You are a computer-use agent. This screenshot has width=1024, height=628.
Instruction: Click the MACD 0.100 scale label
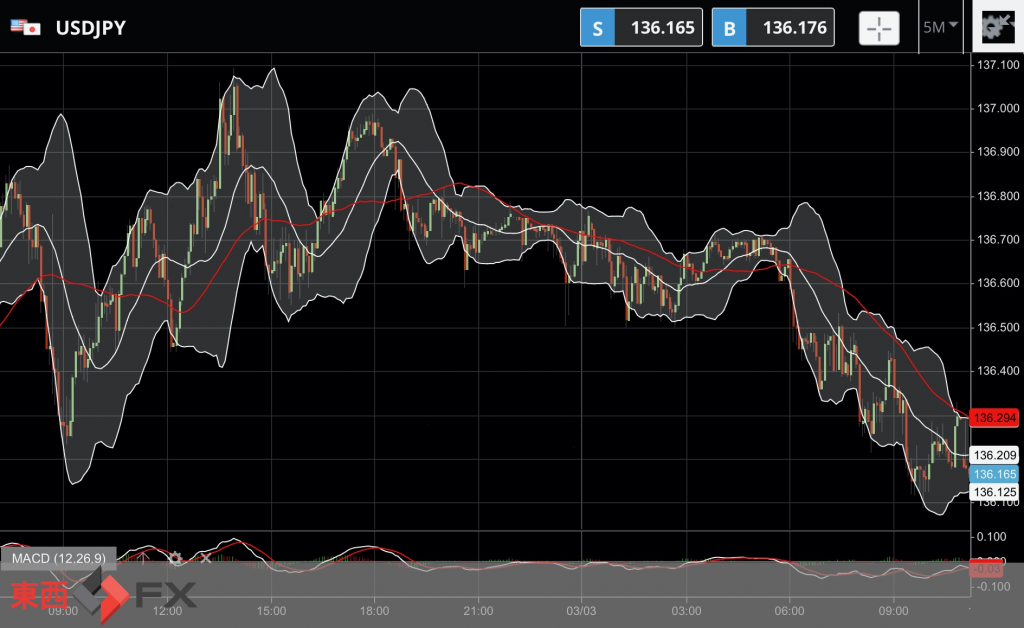991,537
